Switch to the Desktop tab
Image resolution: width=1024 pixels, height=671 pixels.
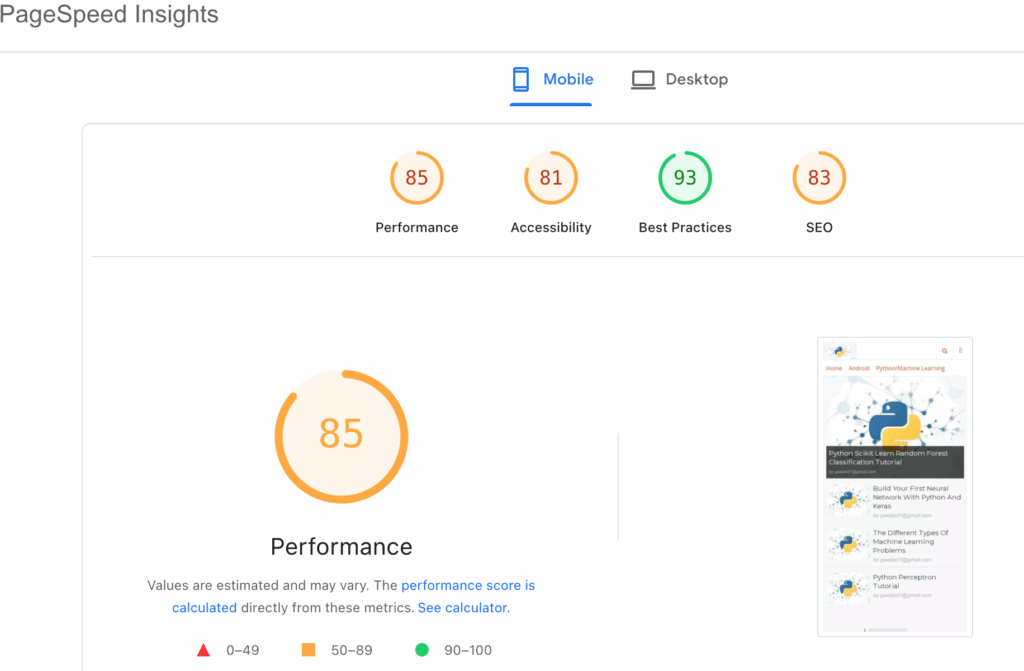click(696, 79)
